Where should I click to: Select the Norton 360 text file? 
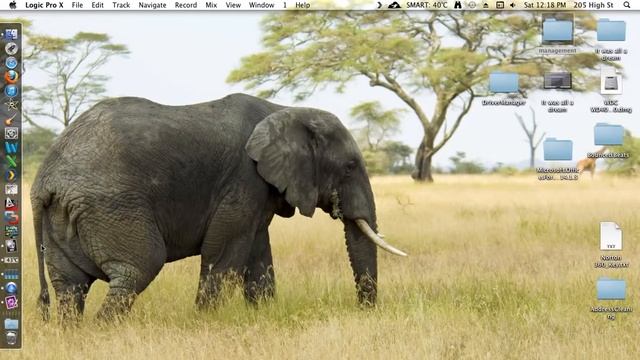point(611,236)
